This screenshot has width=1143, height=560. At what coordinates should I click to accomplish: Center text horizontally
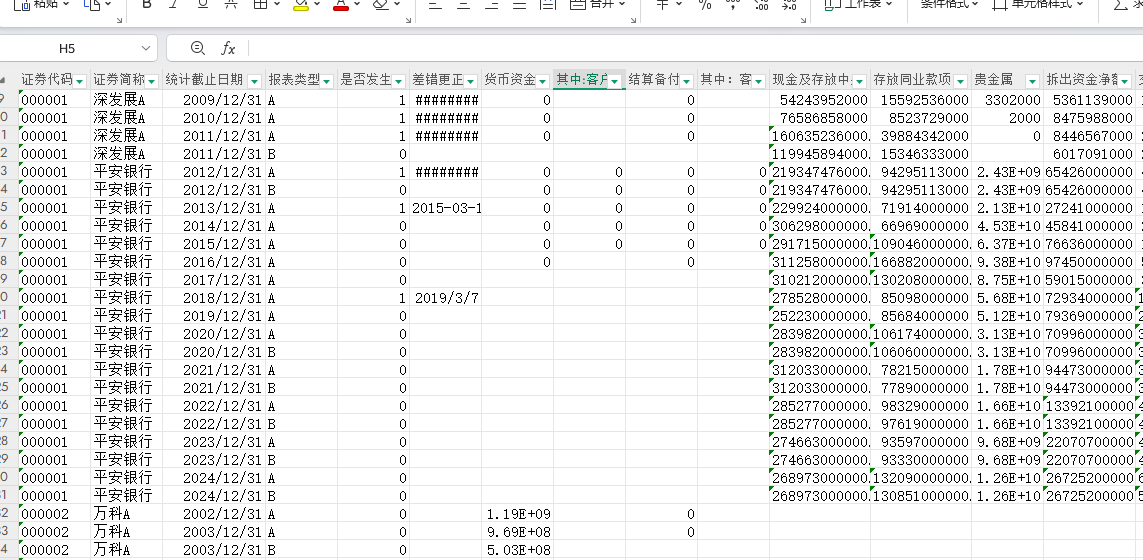click(464, 4)
